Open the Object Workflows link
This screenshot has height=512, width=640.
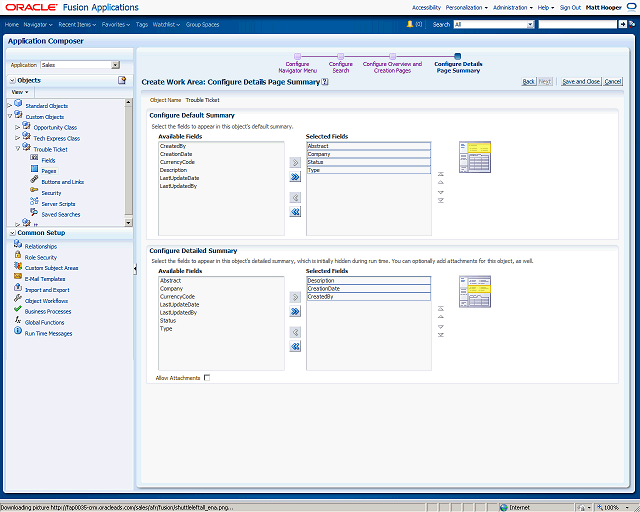[47, 301]
